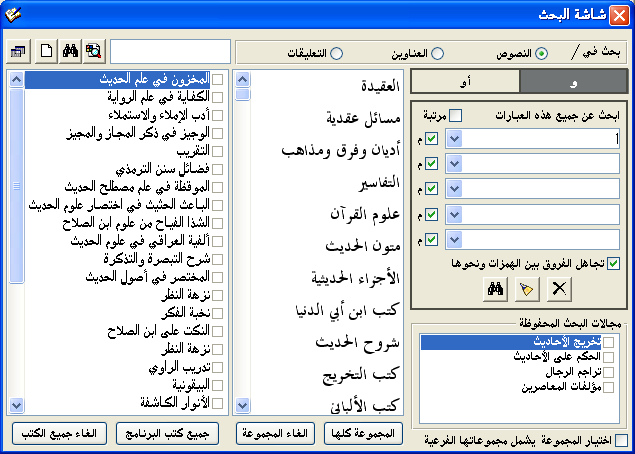
Task: Select book فضائل سنن الترمذي
Action: pyautogui.click(x=163, y=169)
